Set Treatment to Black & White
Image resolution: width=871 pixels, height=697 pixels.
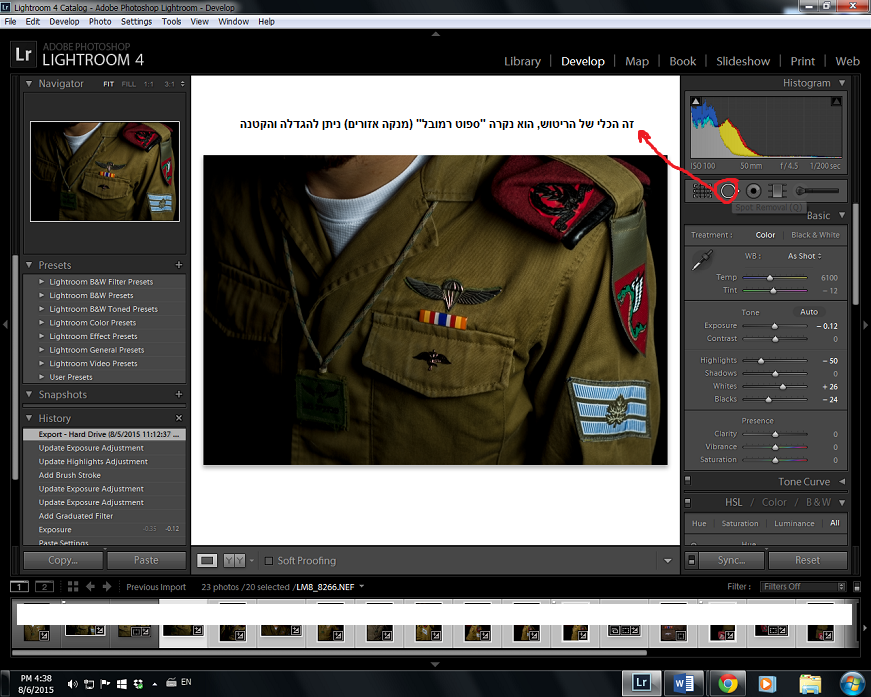point(815,235)
